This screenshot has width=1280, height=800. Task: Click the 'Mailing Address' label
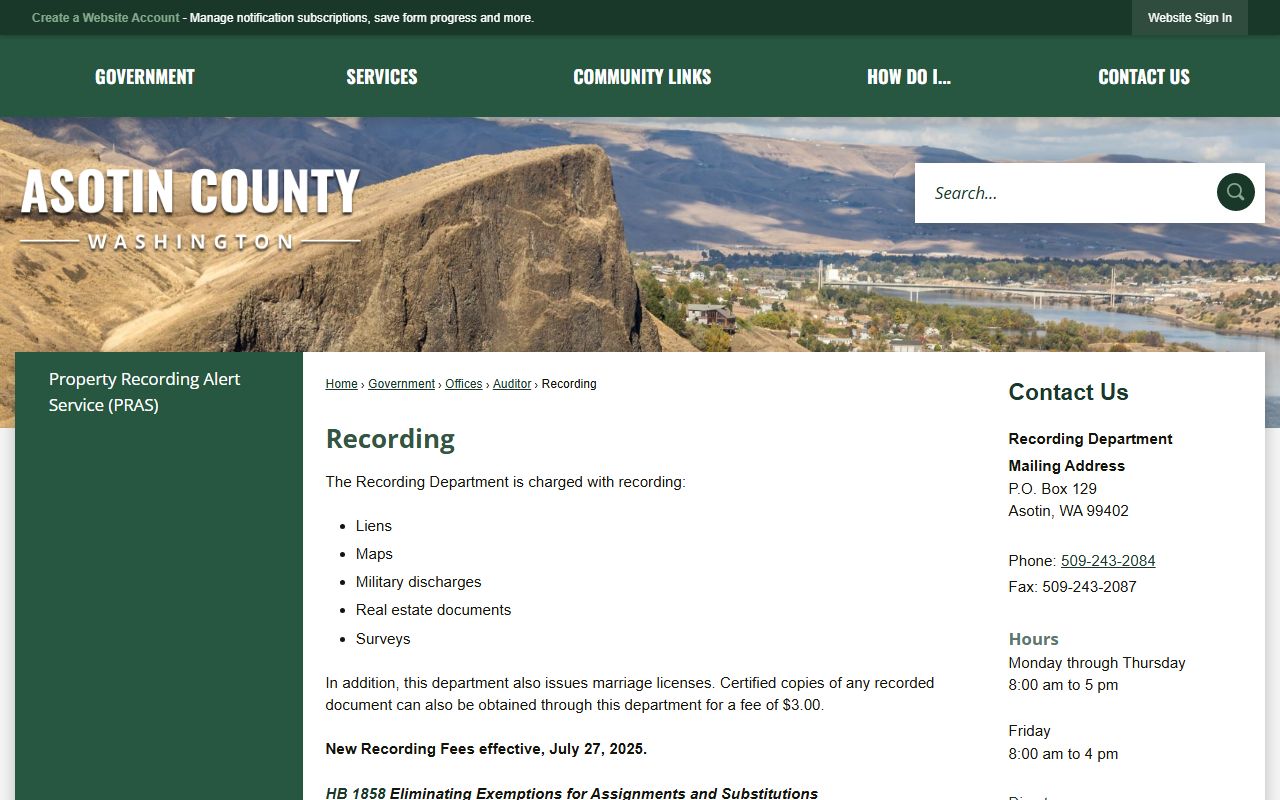(x=1066, y=466)
